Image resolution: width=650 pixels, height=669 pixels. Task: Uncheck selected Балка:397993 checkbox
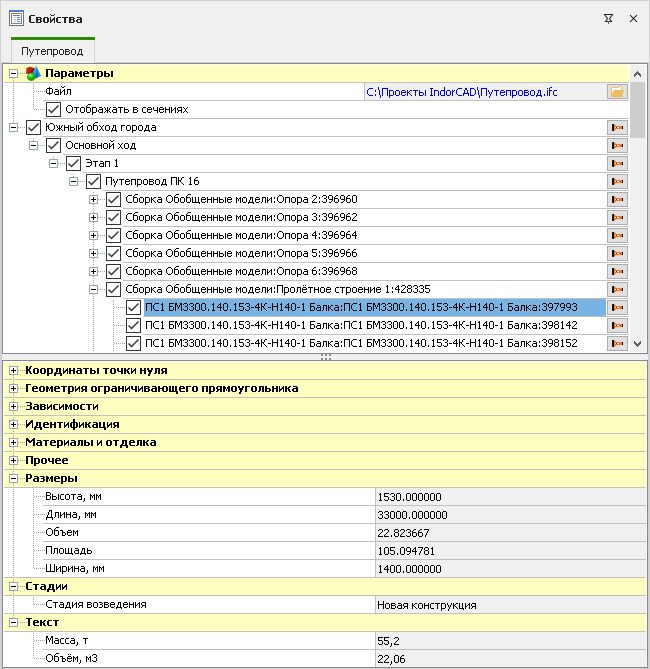[x=134, y=307]
